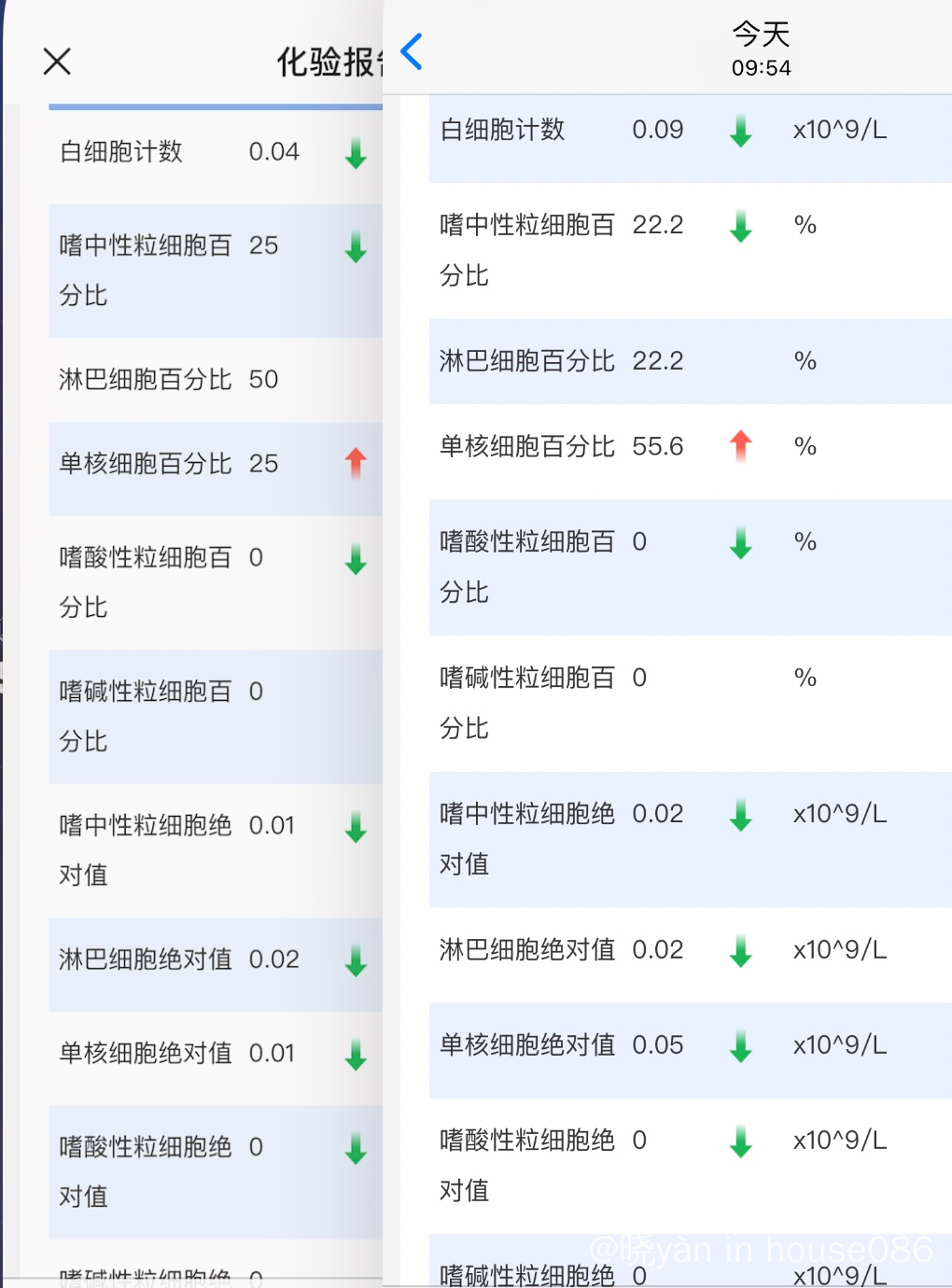Image resolution: width=952 pixels, height=1288 pixels.
Task: Go back using the blue chevron arrow
Action: 412,51
